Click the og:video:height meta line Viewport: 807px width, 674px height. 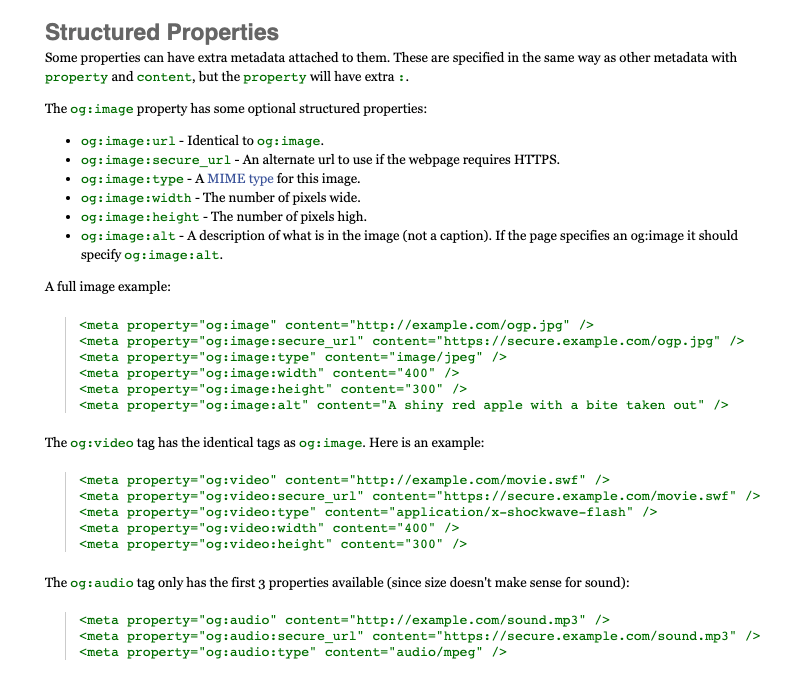click(273, 544)
